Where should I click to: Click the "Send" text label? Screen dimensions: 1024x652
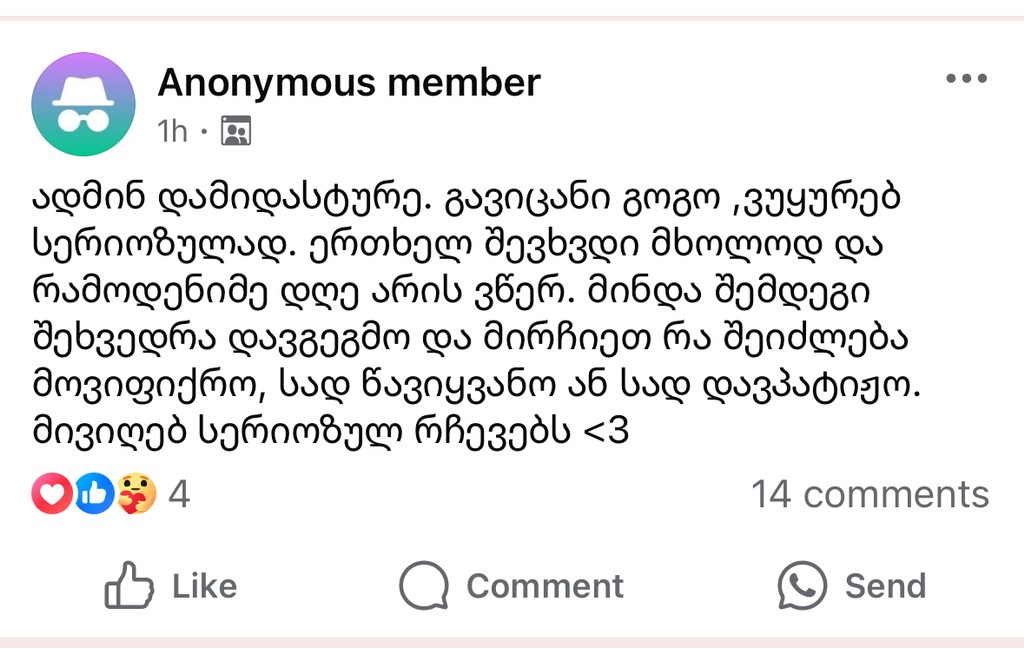pyautogui.click(x=885, y=586)
